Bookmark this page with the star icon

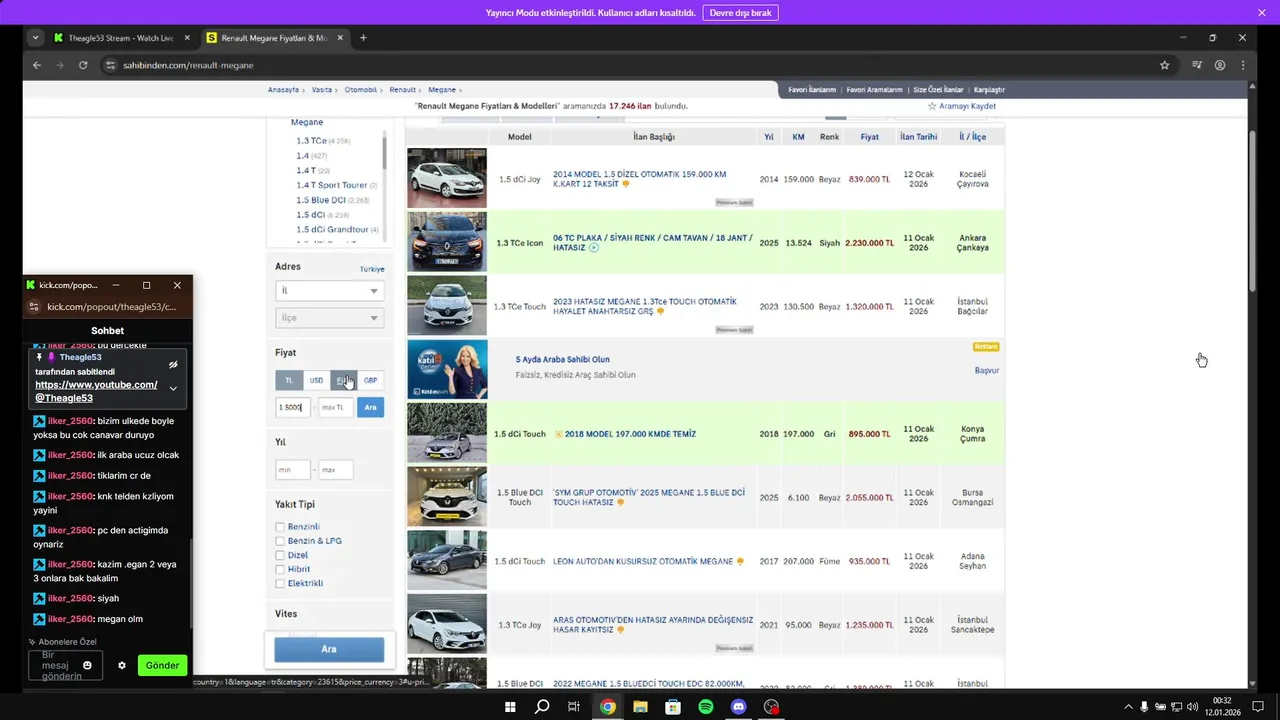tap(1164, 65)
